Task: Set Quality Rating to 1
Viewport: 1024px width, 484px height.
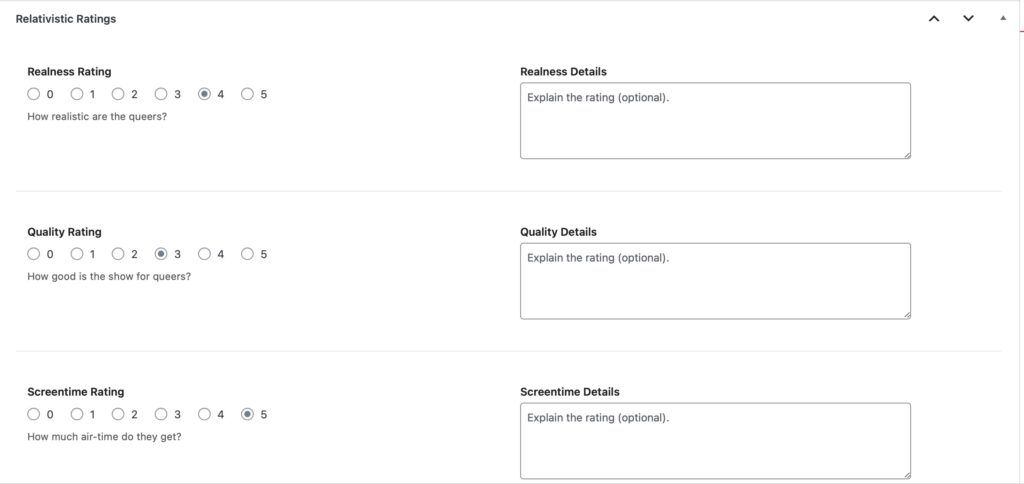Action: [x=77, y=254]
